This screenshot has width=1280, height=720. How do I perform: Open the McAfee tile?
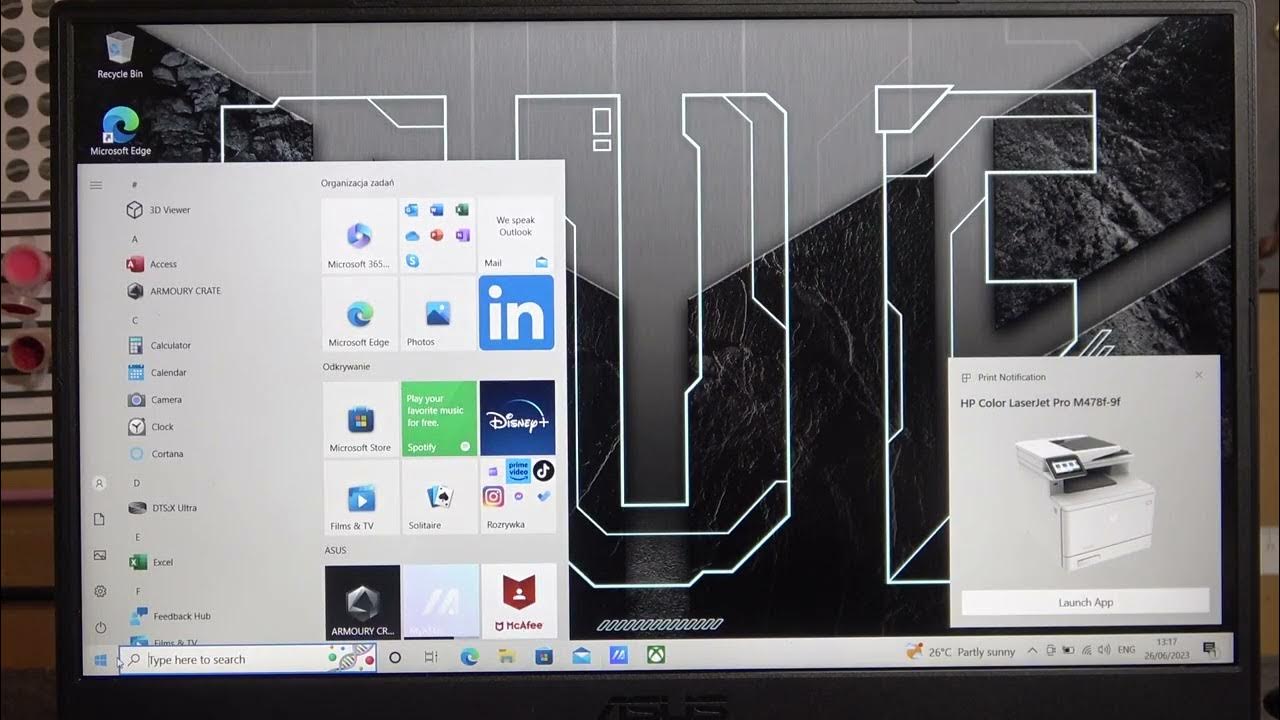(519, 602)
